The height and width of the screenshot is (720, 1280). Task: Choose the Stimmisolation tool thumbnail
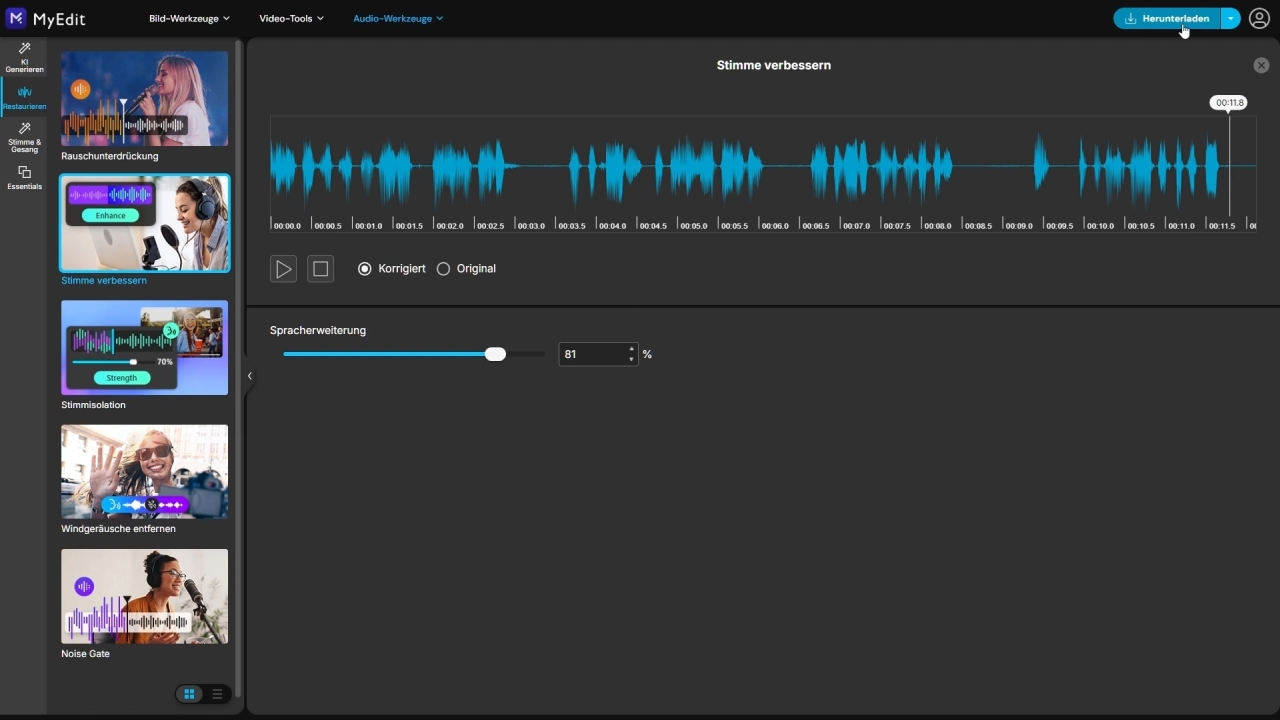[144, 347]
